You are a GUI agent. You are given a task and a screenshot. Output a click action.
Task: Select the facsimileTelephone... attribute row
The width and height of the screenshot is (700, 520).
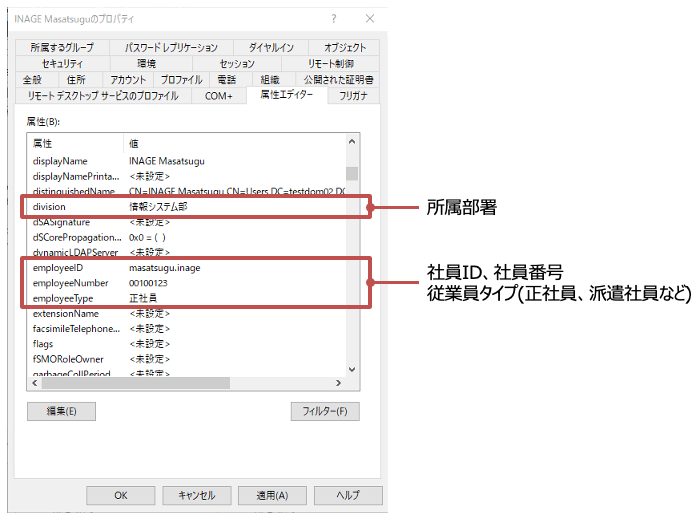pos(187,329)
